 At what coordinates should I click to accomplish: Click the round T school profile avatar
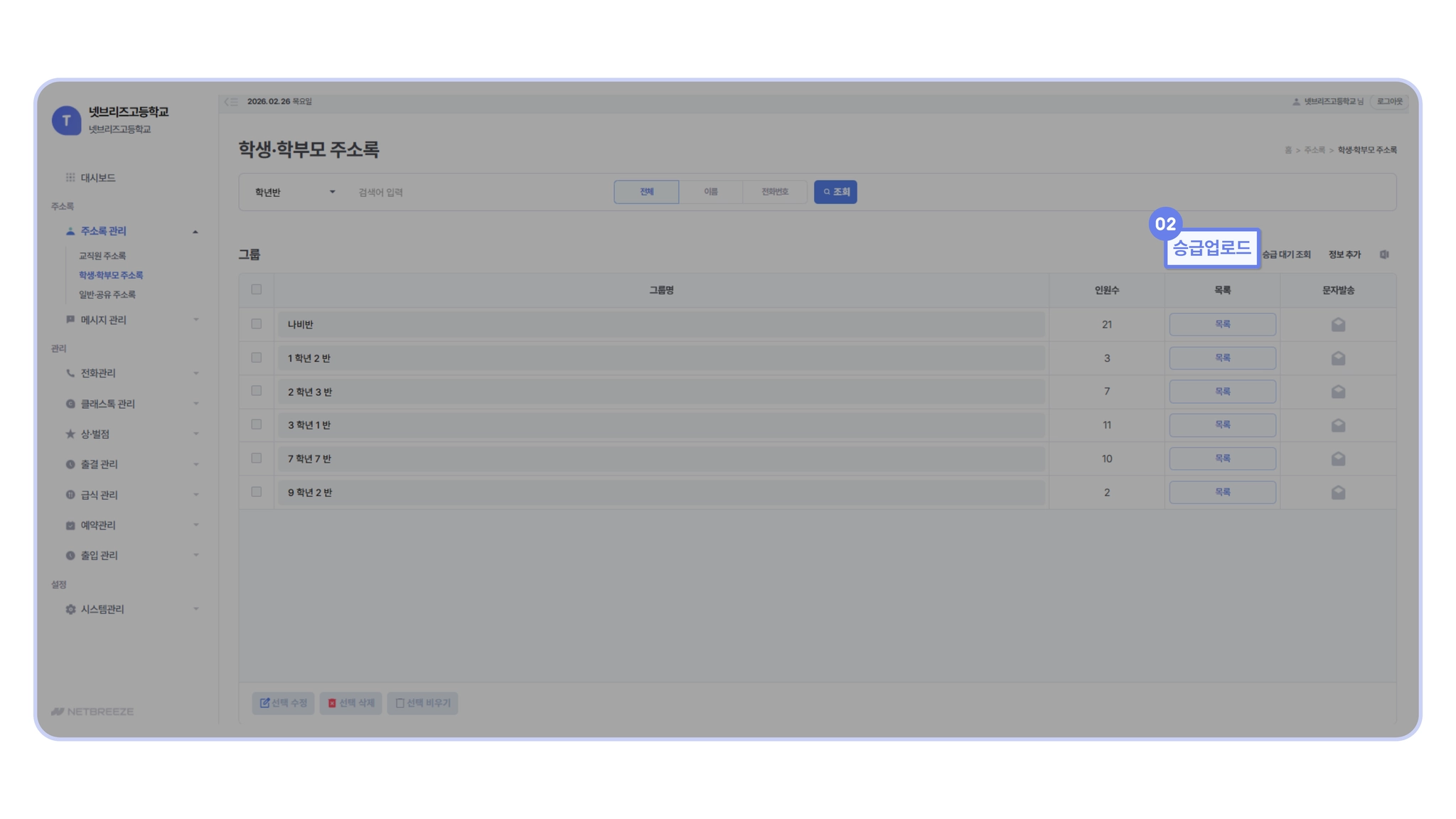click(x=67, y=120)
